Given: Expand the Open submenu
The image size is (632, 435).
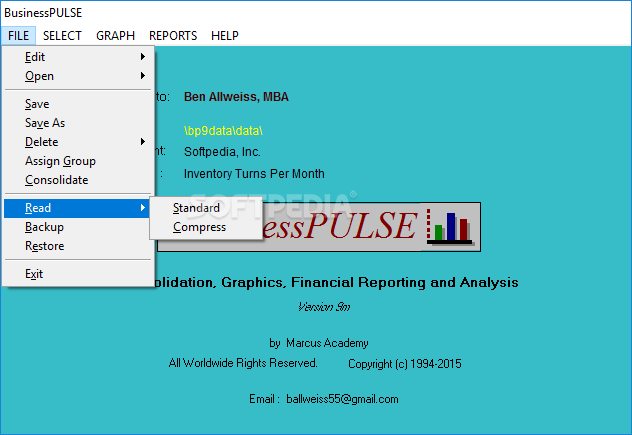Looking at the screenshot, I should [x=77, y=76].
